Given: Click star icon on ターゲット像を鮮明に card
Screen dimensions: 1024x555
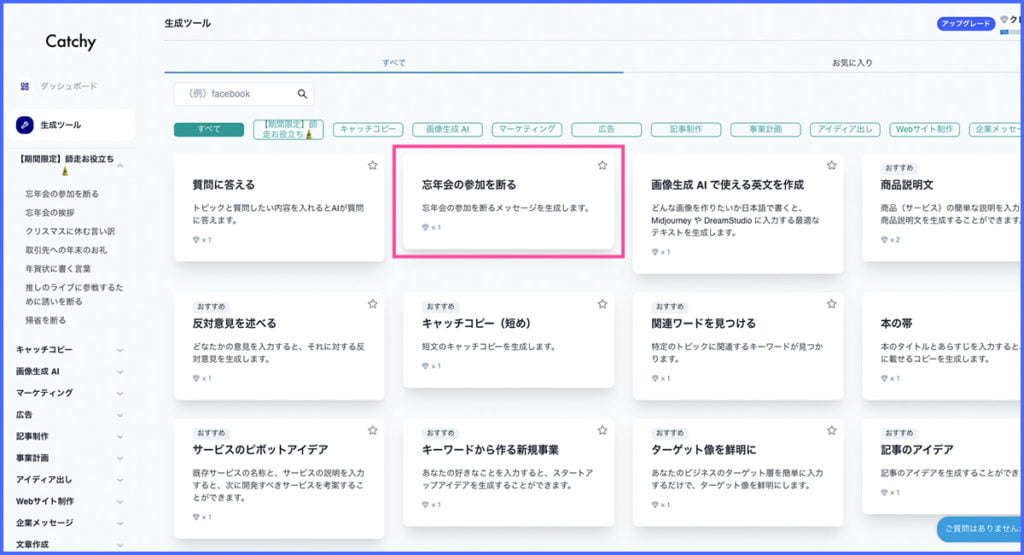Looking at the screenshot, I should click(x=831, y=430).
